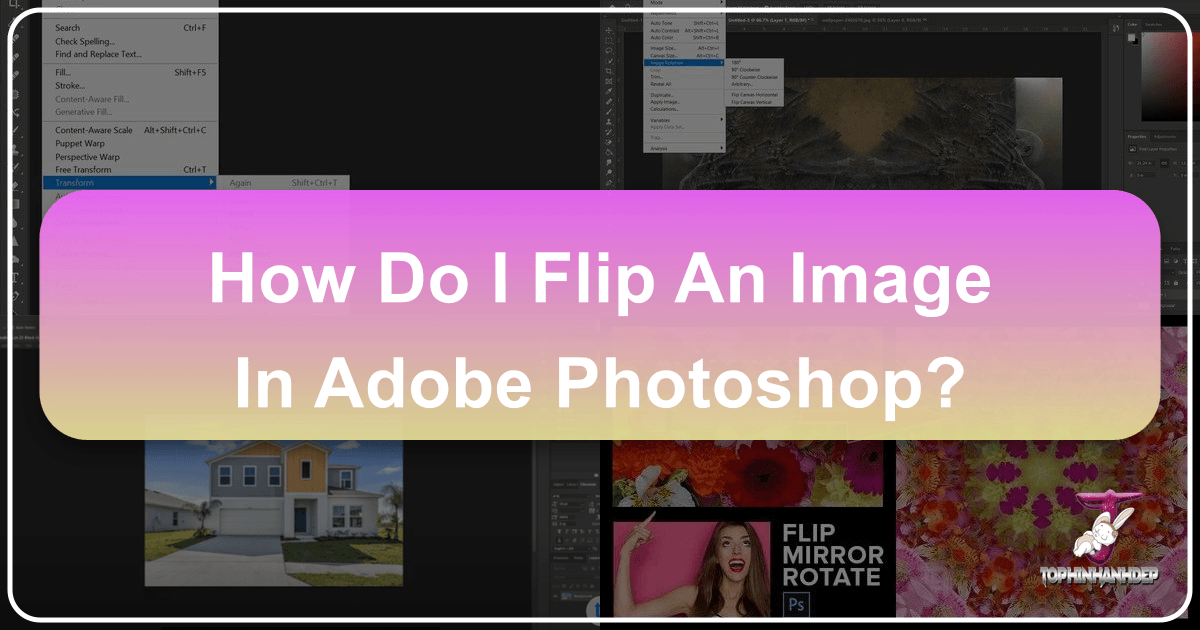Image resolution: width=1200 pixels, height=630 pixels.
Task: Choose Check Spelling from the Edit menu
Action: click(84, 41)
